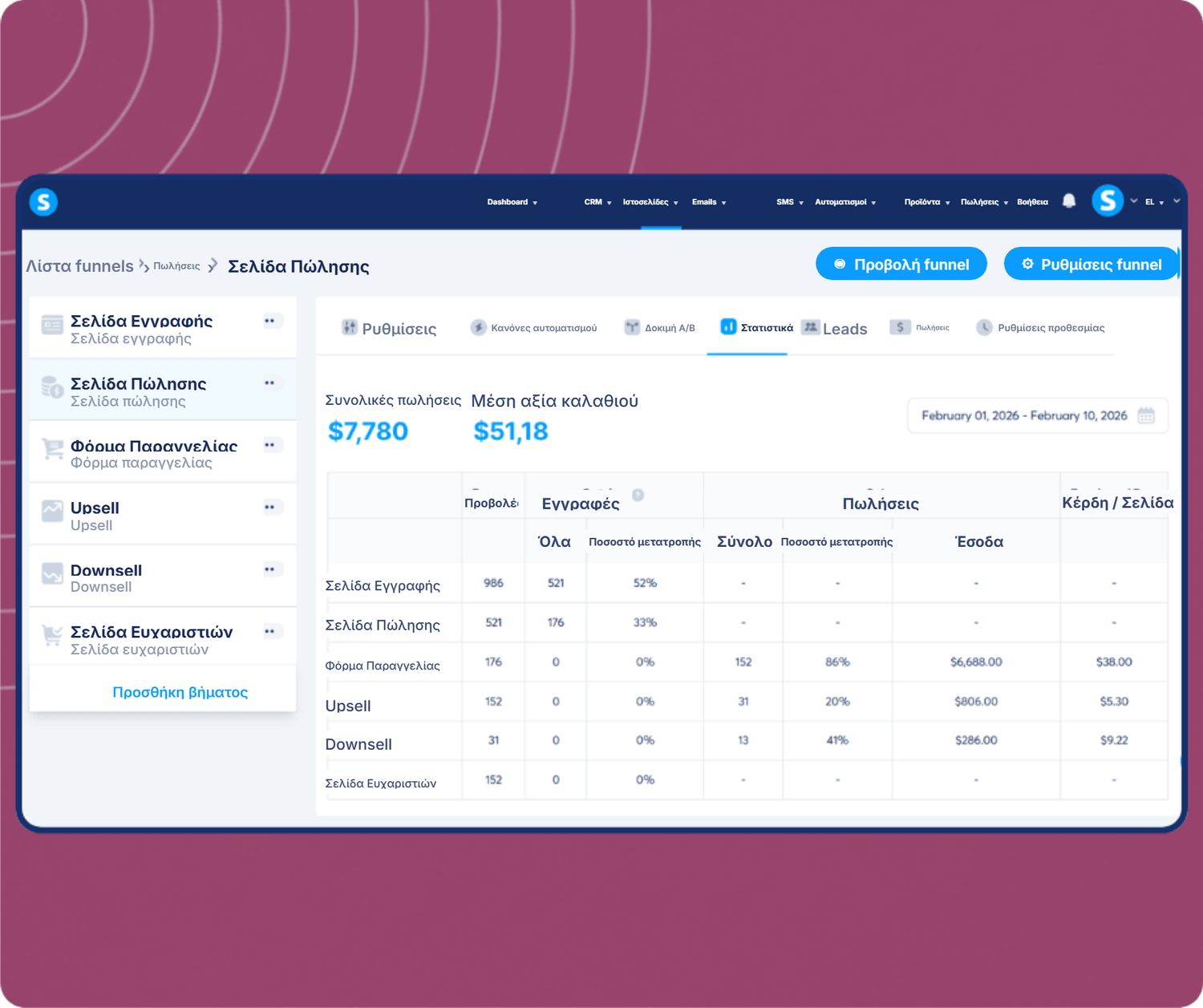Screen dimensions: 1203x1008
Task: Click the Ρυθμίσεις tab sliders icon
Action: (x=349, y=327)
